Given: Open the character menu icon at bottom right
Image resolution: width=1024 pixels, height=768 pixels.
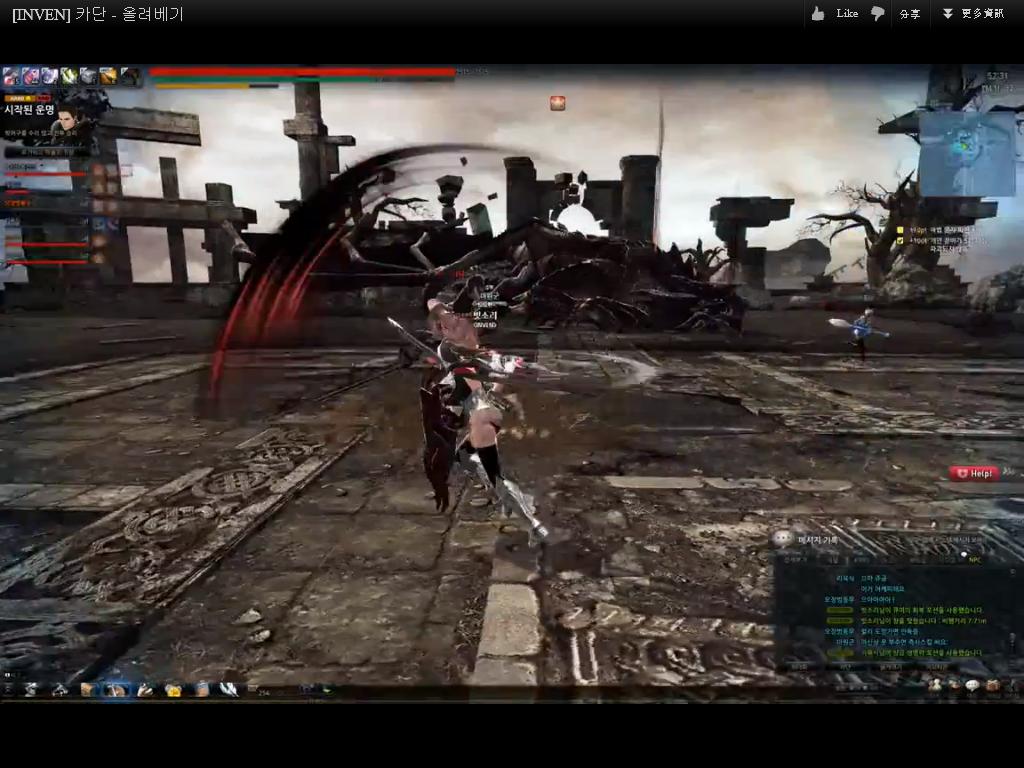Looking at the screenshot, I should point(935,685).
